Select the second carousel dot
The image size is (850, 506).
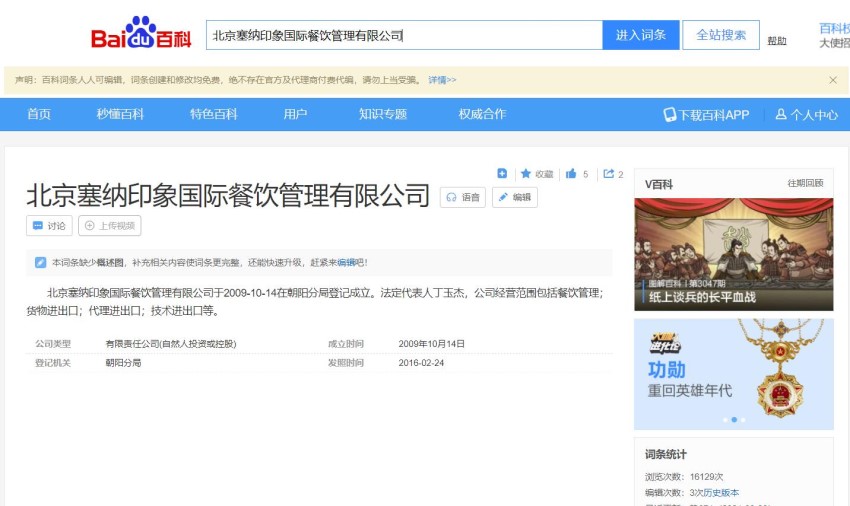(x=734, y=420)
